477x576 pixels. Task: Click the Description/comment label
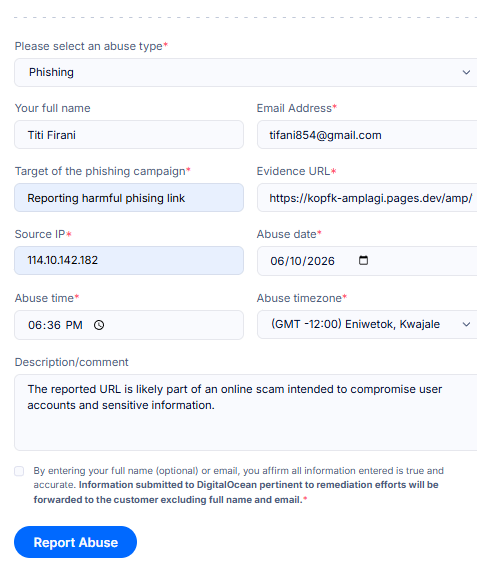coord(72,362)
